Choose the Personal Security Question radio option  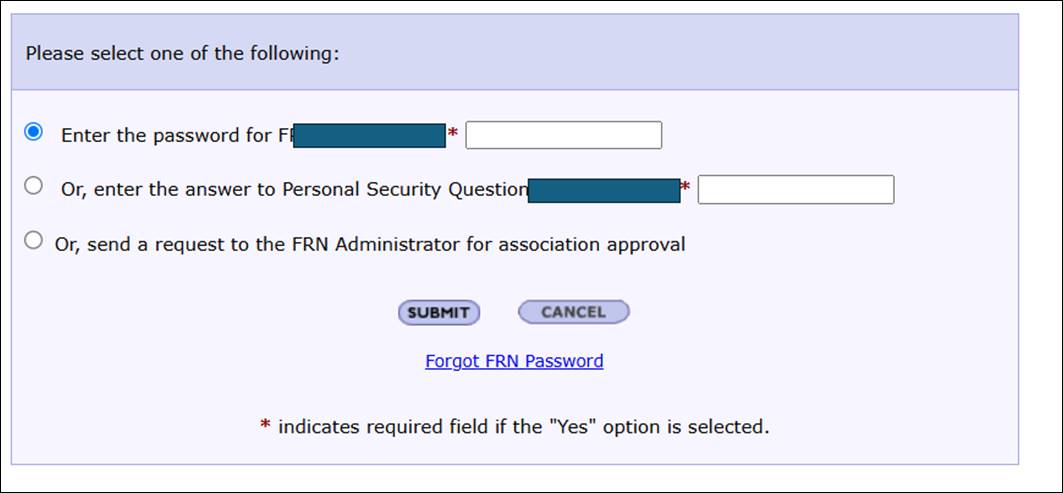[34, 185]
